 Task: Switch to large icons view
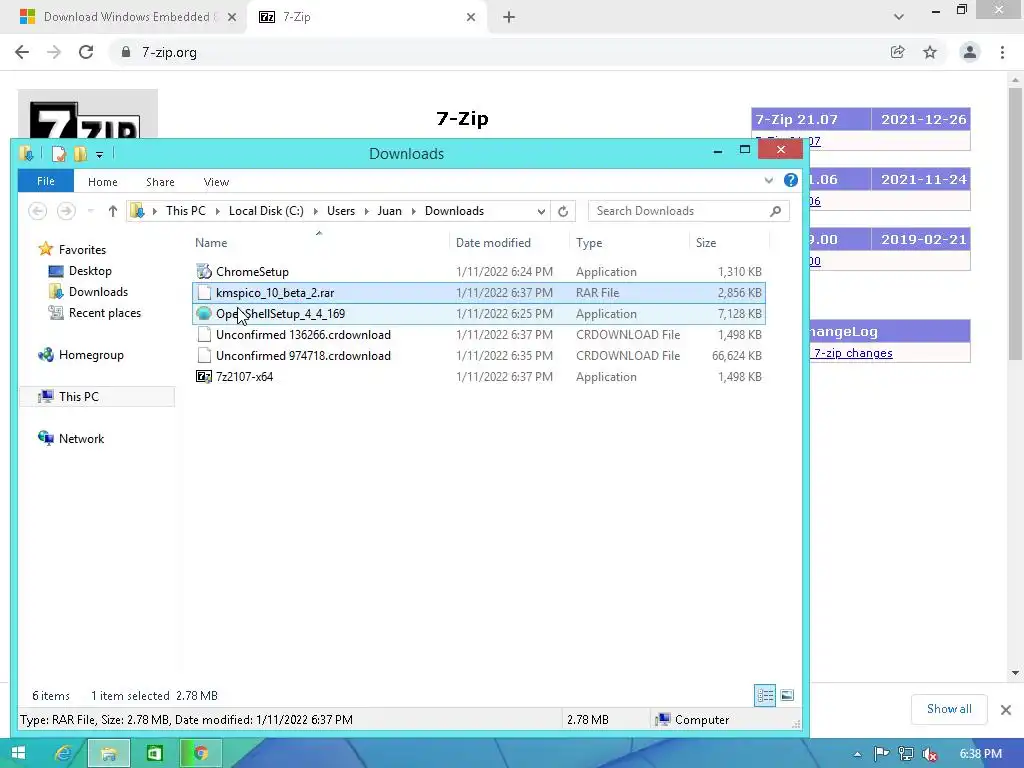787,696
